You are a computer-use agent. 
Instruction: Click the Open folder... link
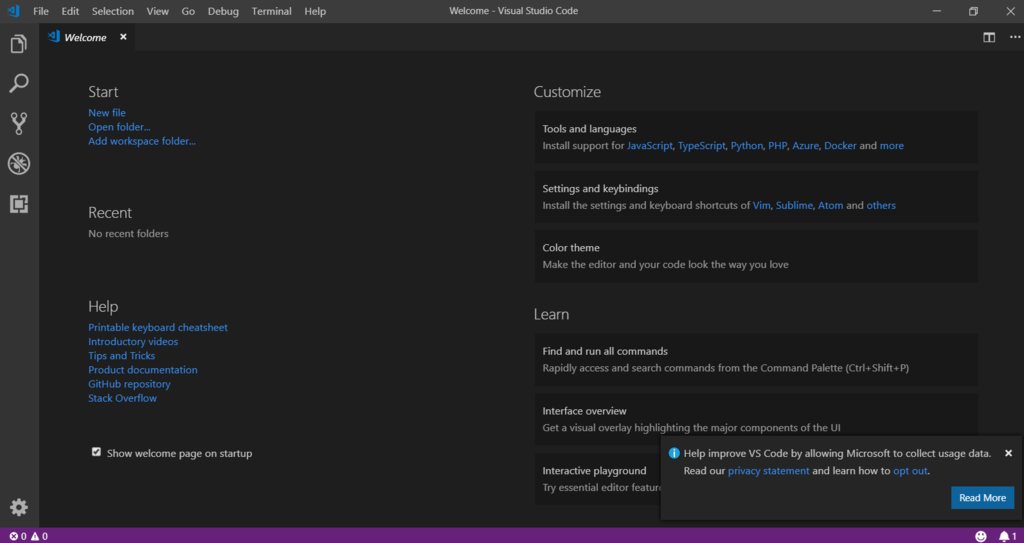coord(120,127)
